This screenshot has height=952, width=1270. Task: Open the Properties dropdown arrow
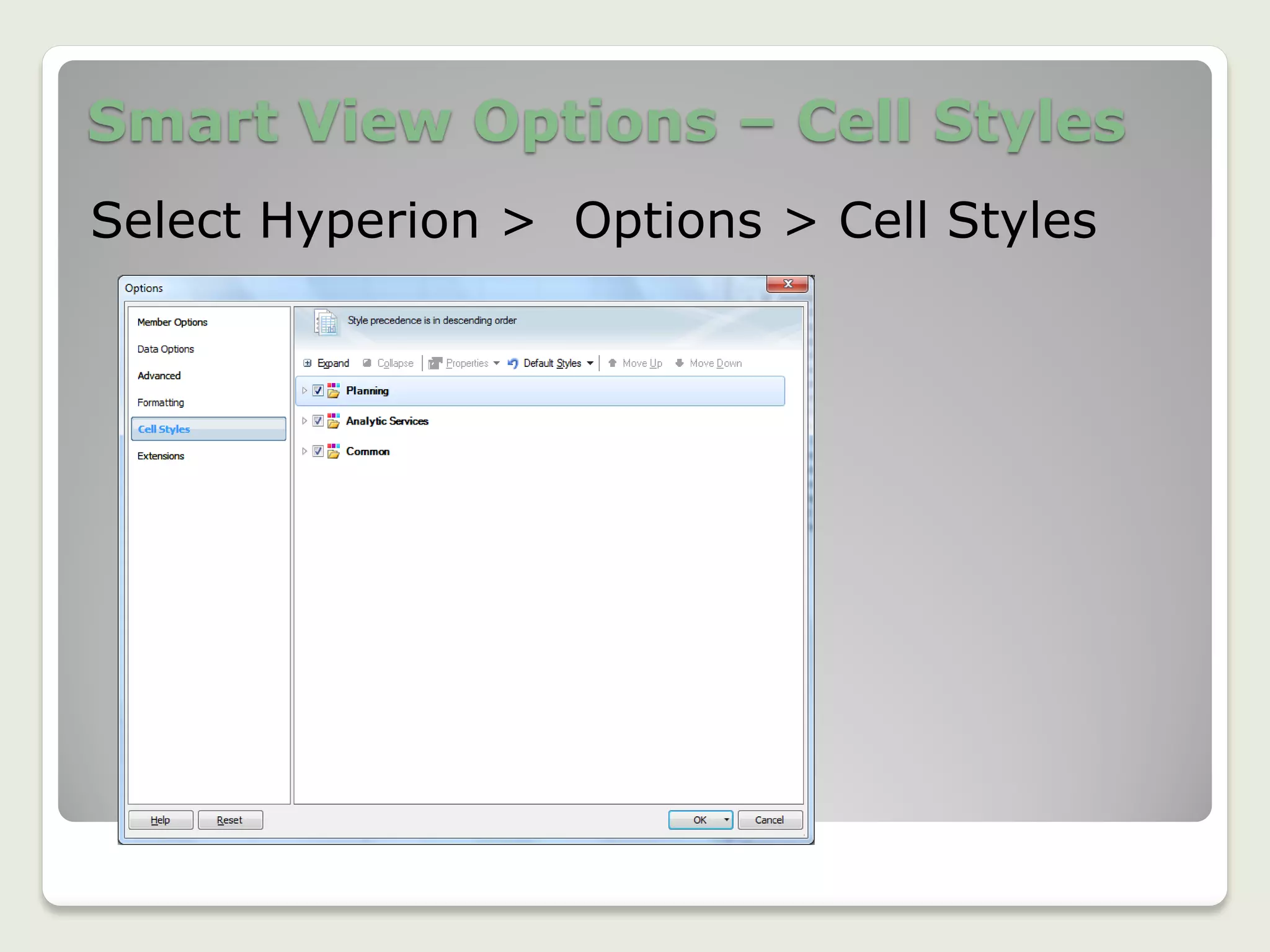pyautogui.click(x=497, y=363)
